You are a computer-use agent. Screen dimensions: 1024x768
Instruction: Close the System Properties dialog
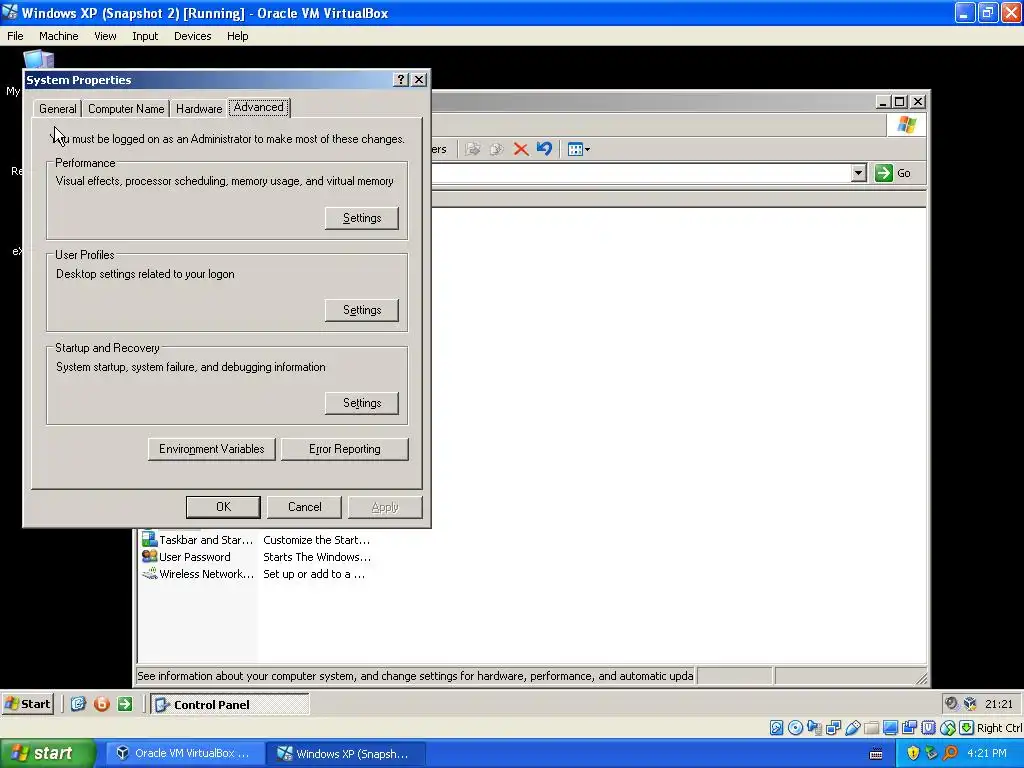(419, 80)
